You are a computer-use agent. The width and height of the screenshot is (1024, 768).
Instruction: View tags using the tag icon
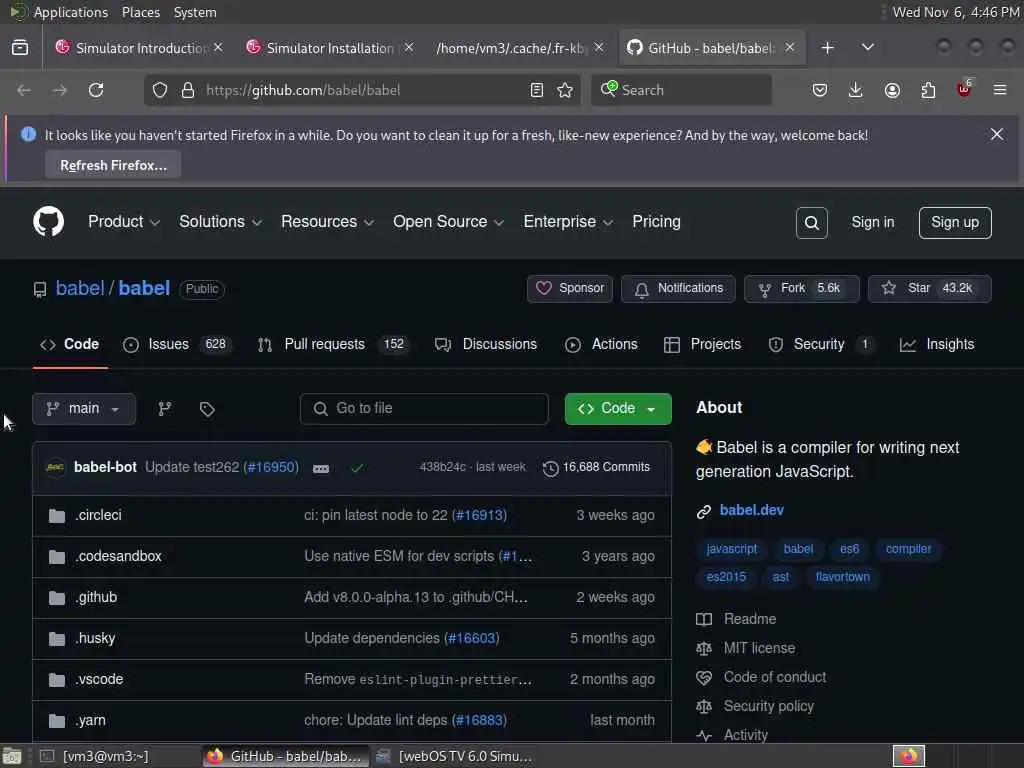coord(207,409)
